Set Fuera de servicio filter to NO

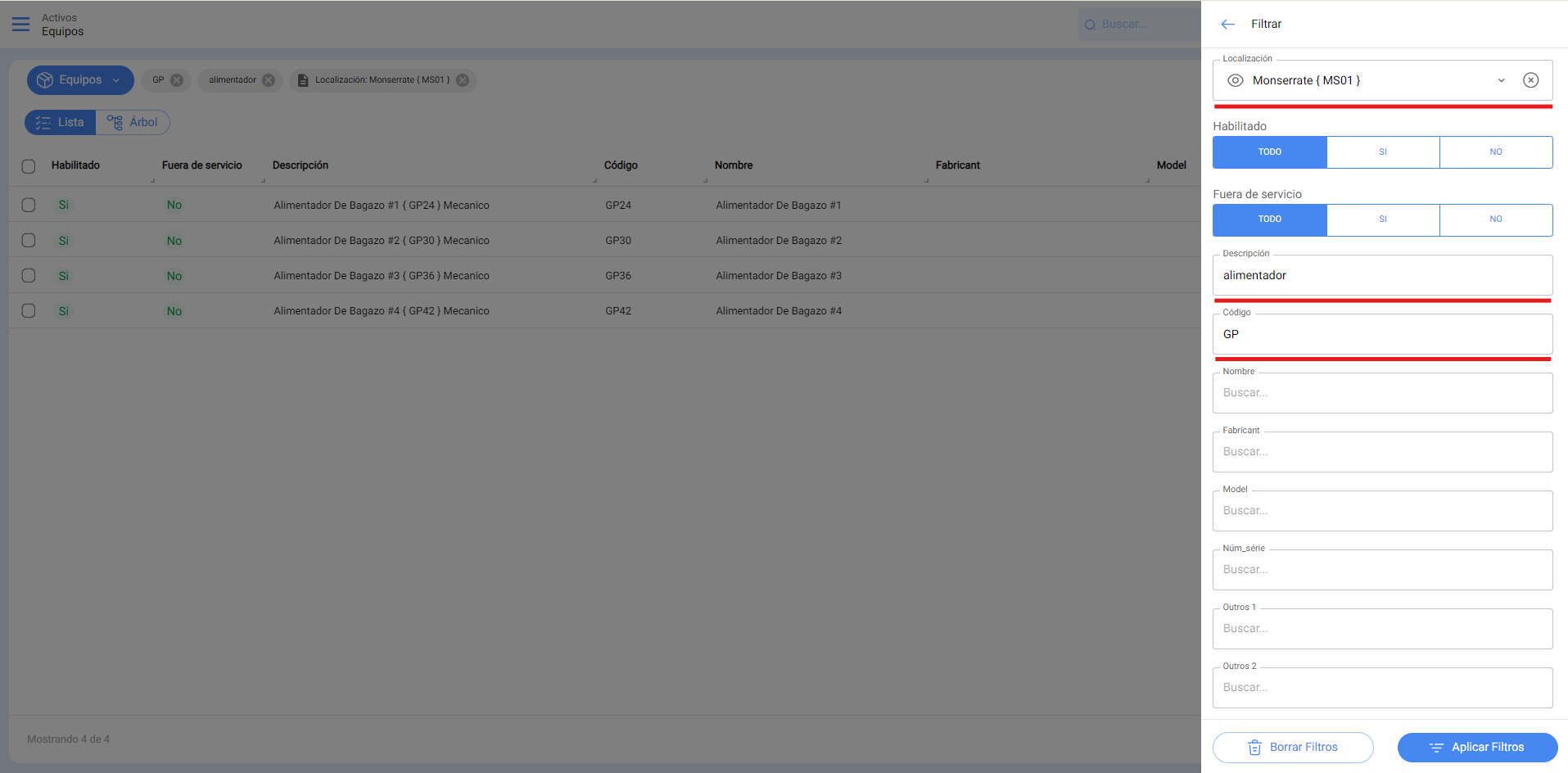[1495, 219]
